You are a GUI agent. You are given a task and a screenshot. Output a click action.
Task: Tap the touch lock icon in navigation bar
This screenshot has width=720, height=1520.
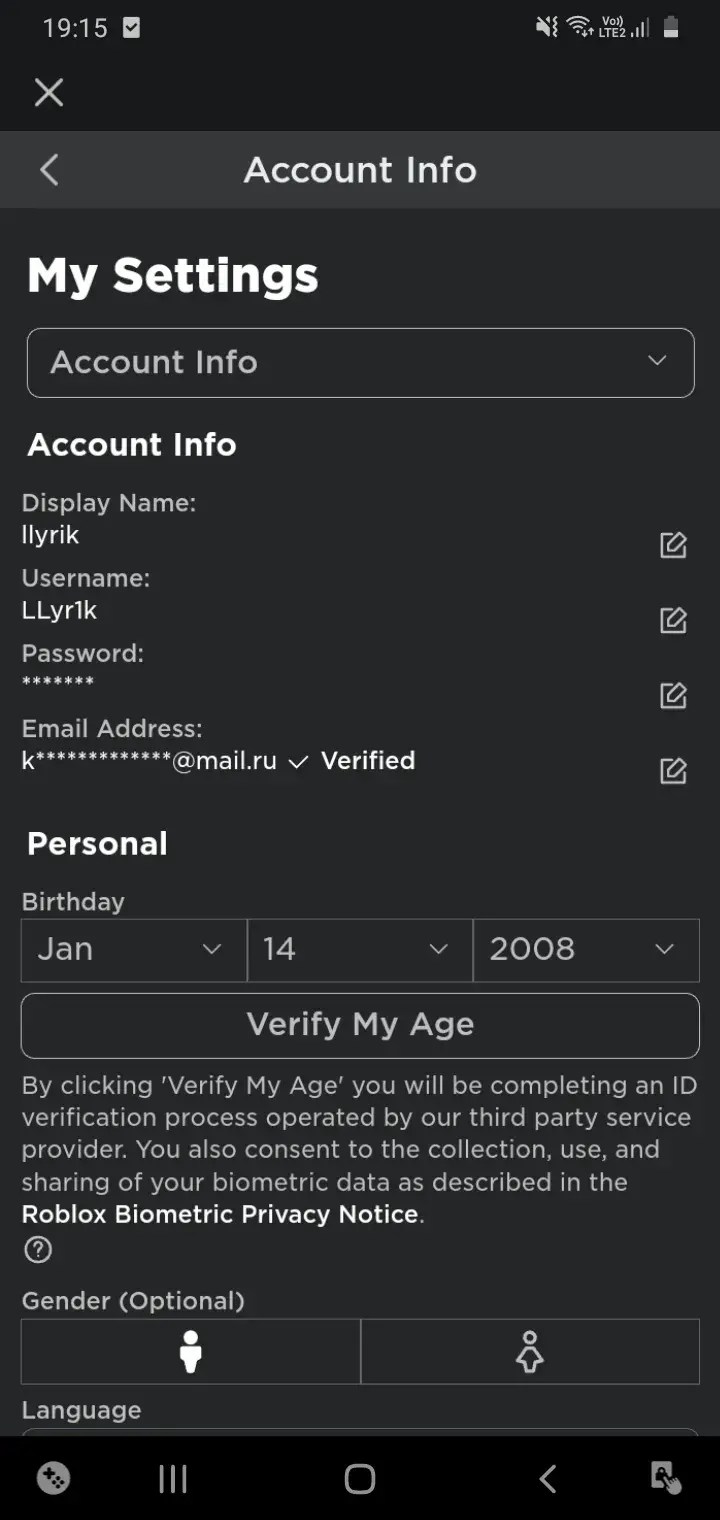[665, 1479]
